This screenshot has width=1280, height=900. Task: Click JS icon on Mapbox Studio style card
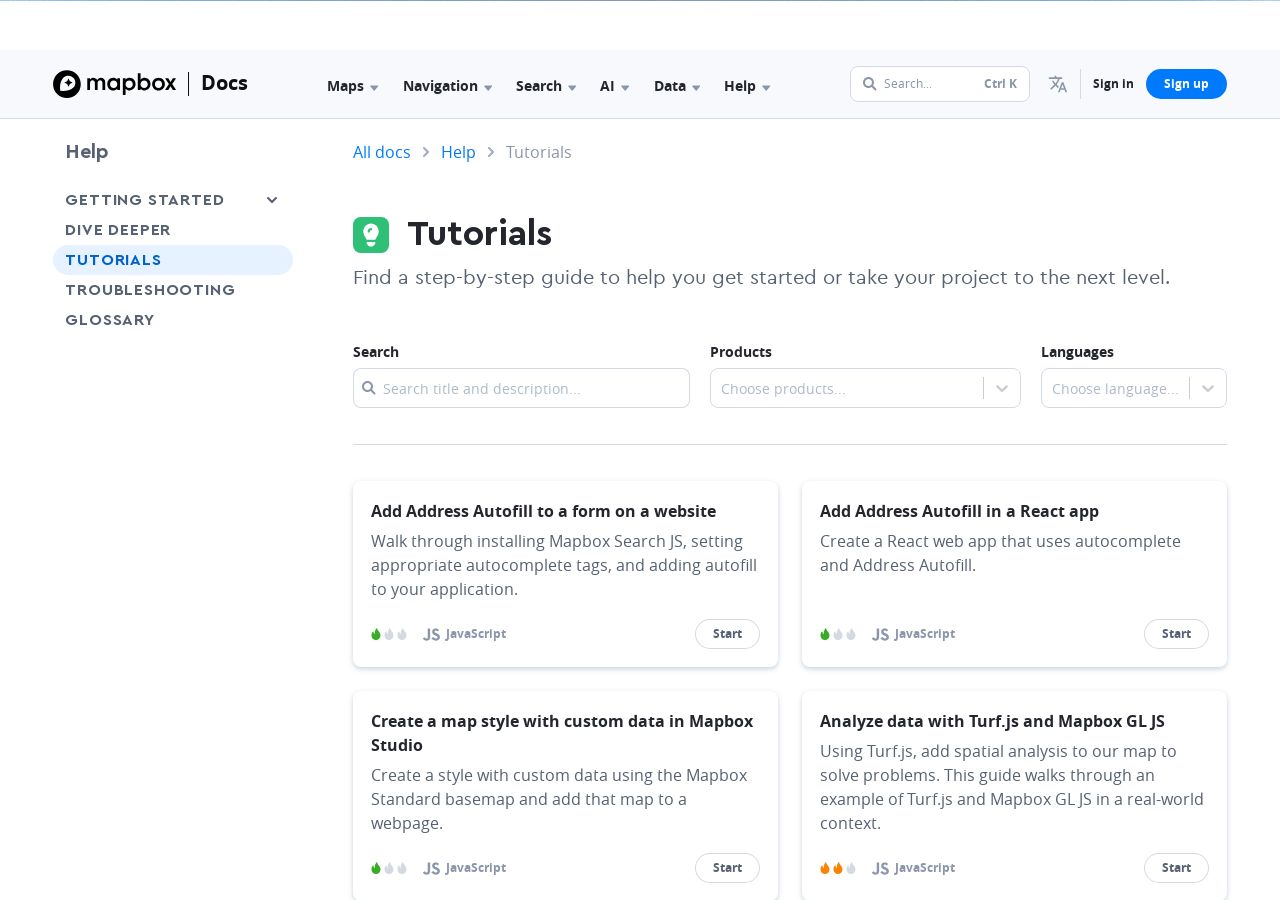431,868
